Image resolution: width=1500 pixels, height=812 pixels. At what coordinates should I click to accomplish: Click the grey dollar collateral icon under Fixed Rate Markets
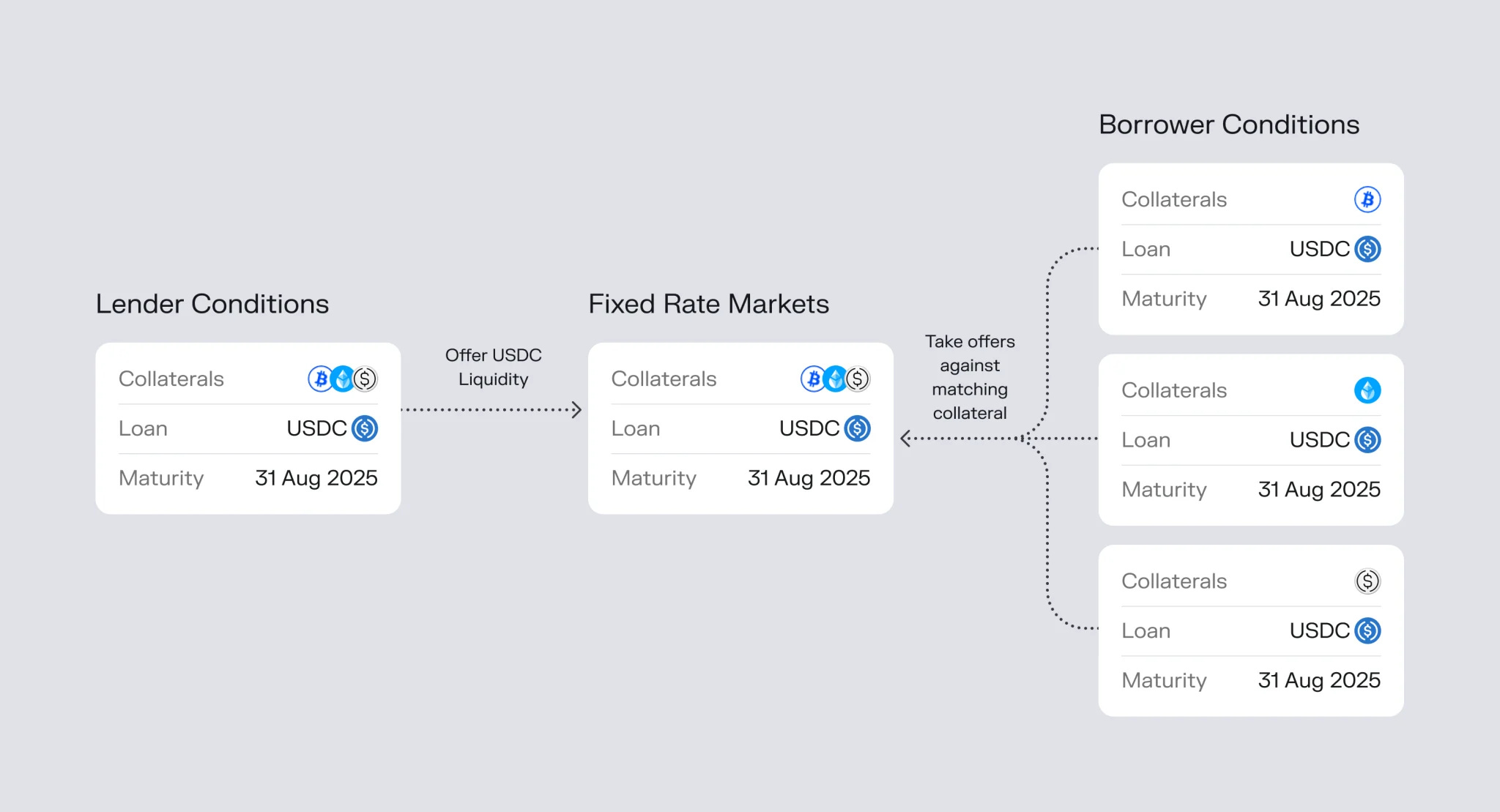858,379
